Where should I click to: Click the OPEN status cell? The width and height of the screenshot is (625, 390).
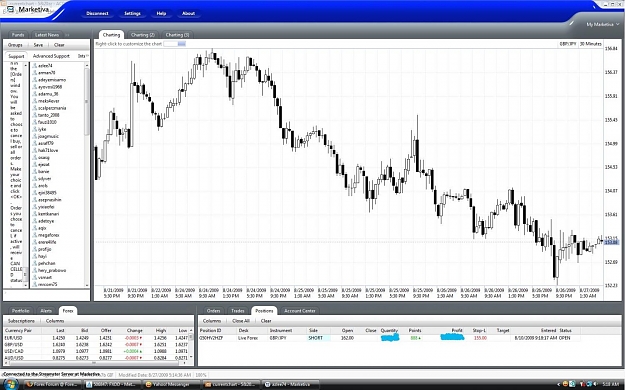[565, 338]
